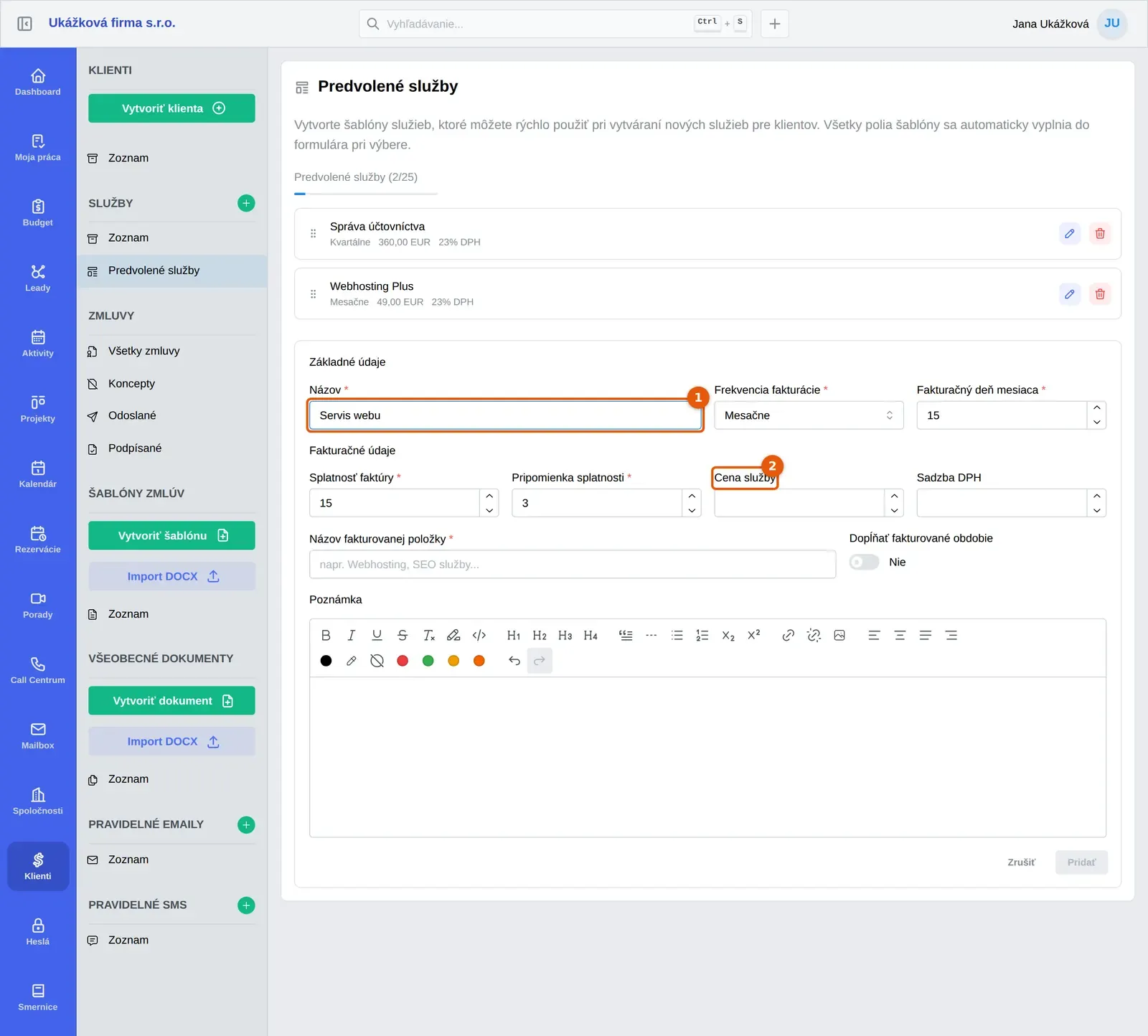Click the Pridať button
Screen dimensions: 1148x1036
coord(1081,862)
